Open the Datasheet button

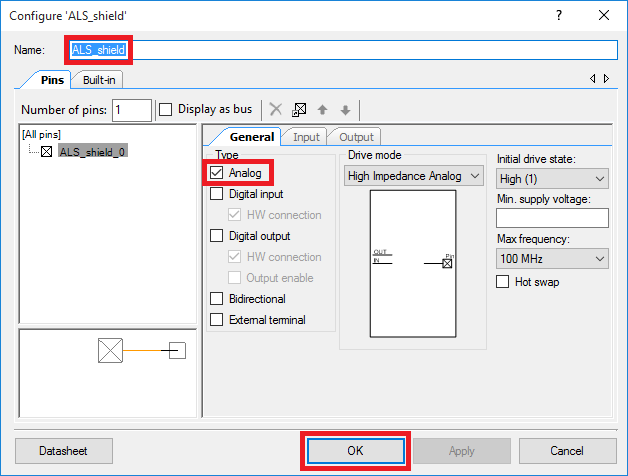tap(64, 451)
